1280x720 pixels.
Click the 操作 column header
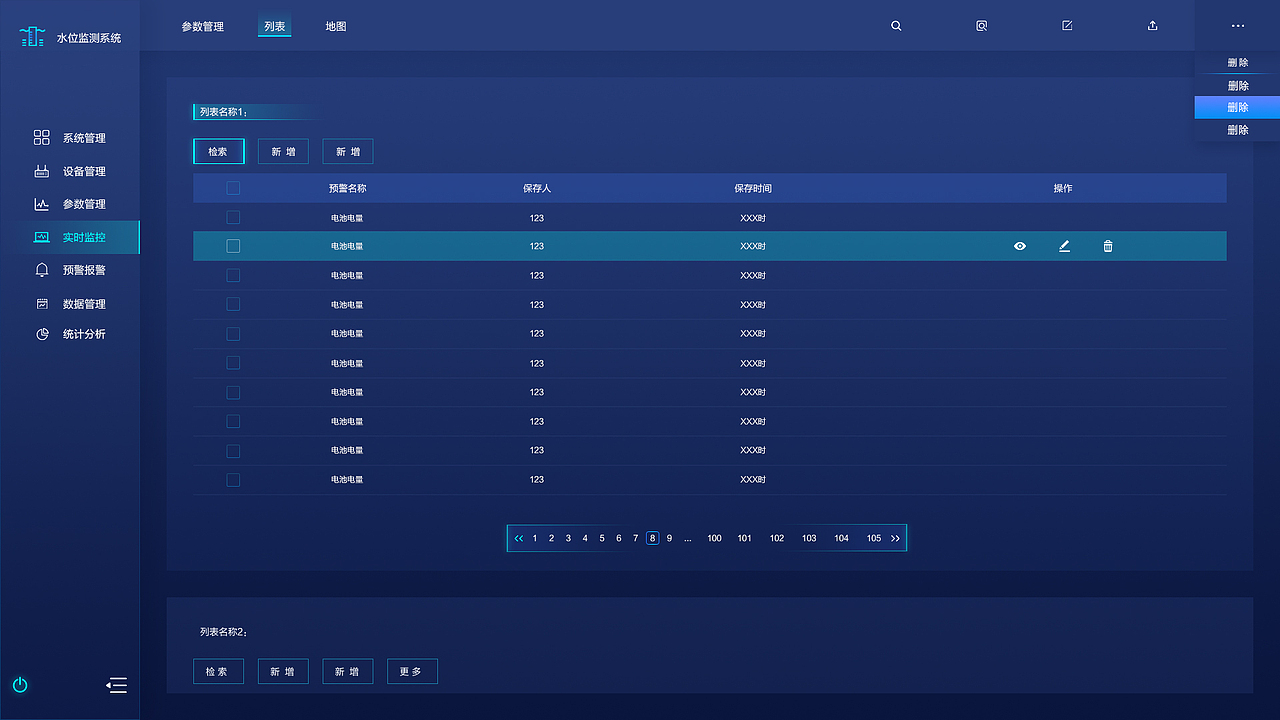pos(1063,188)
